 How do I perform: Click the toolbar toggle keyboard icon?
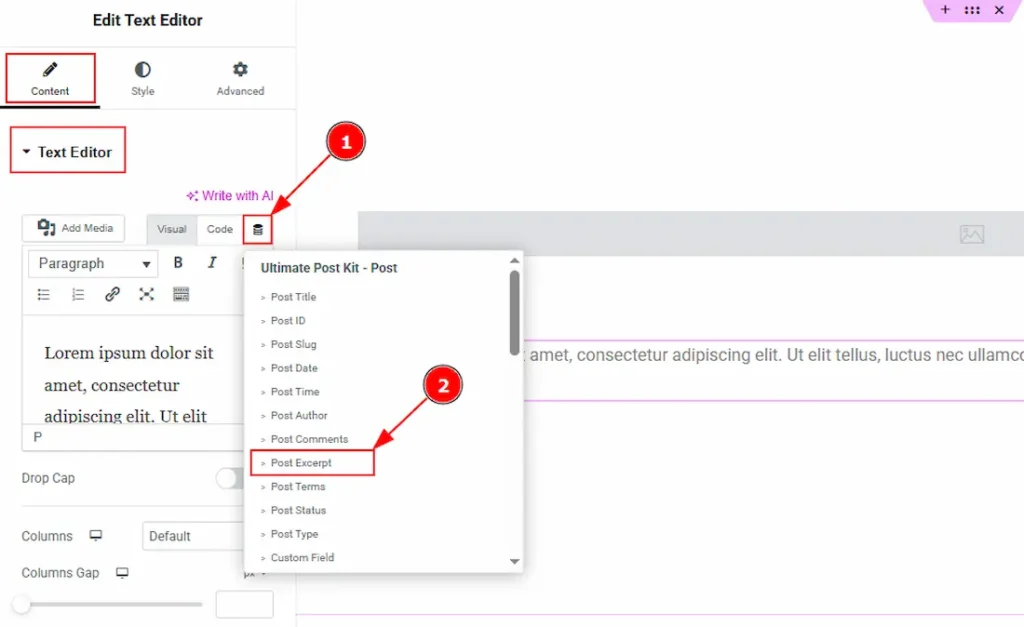pos(181,294)
